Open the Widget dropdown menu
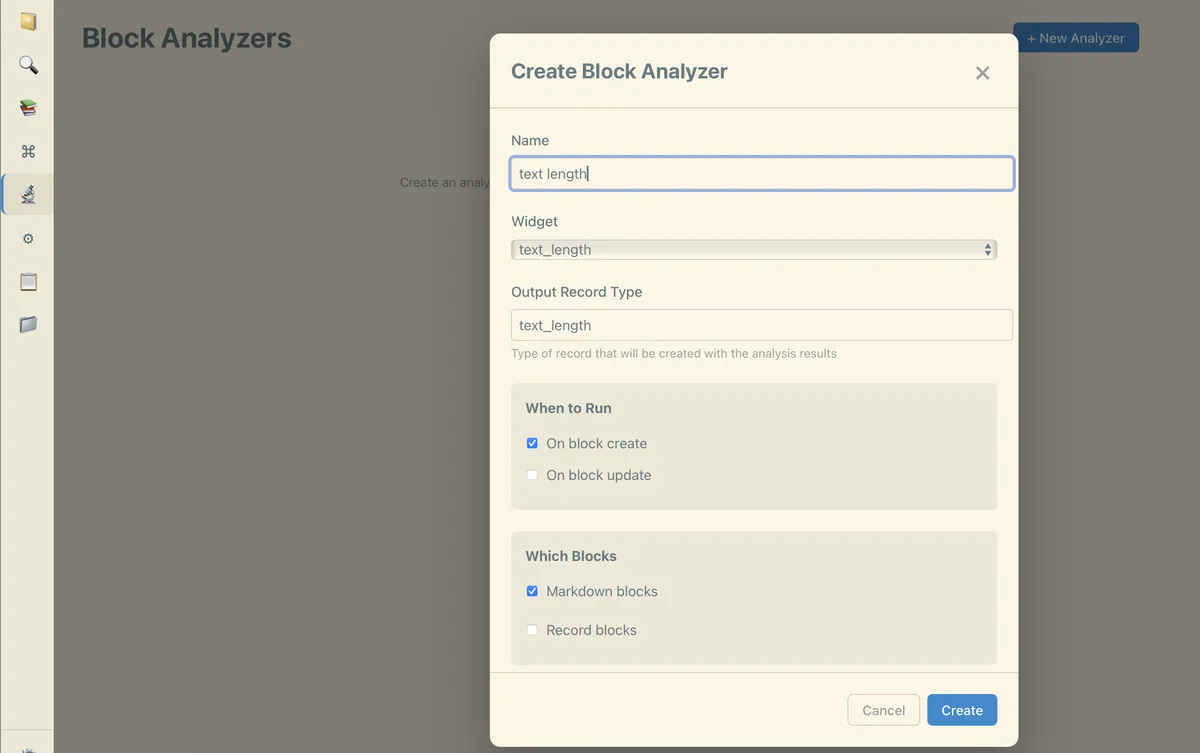This screenshot has height=753, width=1200. [753, 250]
